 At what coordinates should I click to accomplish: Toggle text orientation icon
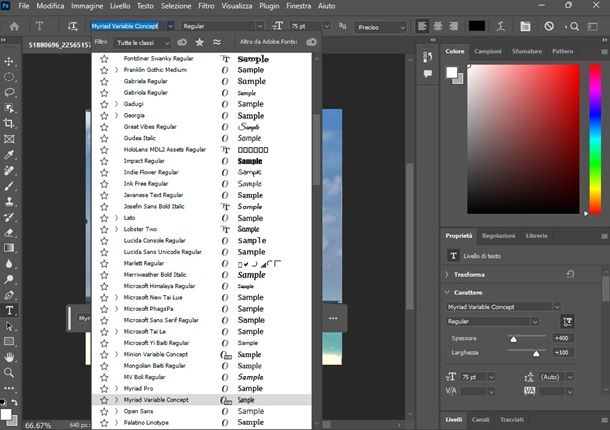click(x=72, y=26)
